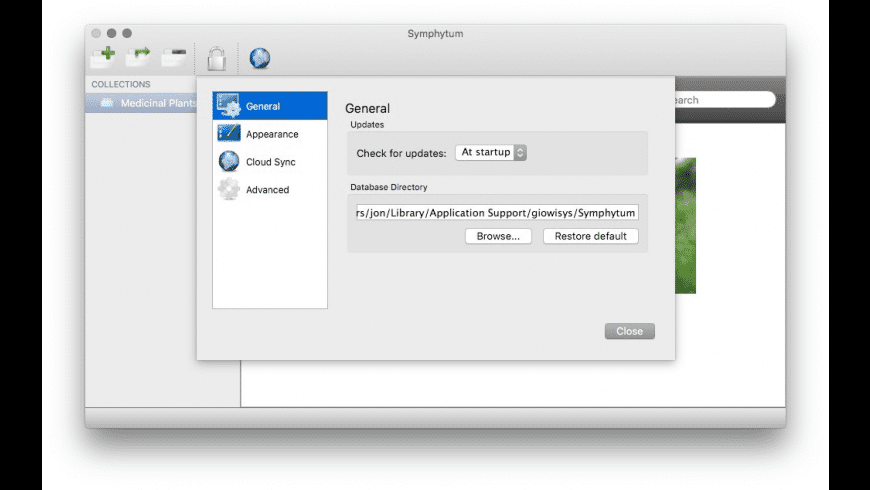Click the green plant image thumbnail behind the dialog
870x490 pixels.
tap(685, 226)
